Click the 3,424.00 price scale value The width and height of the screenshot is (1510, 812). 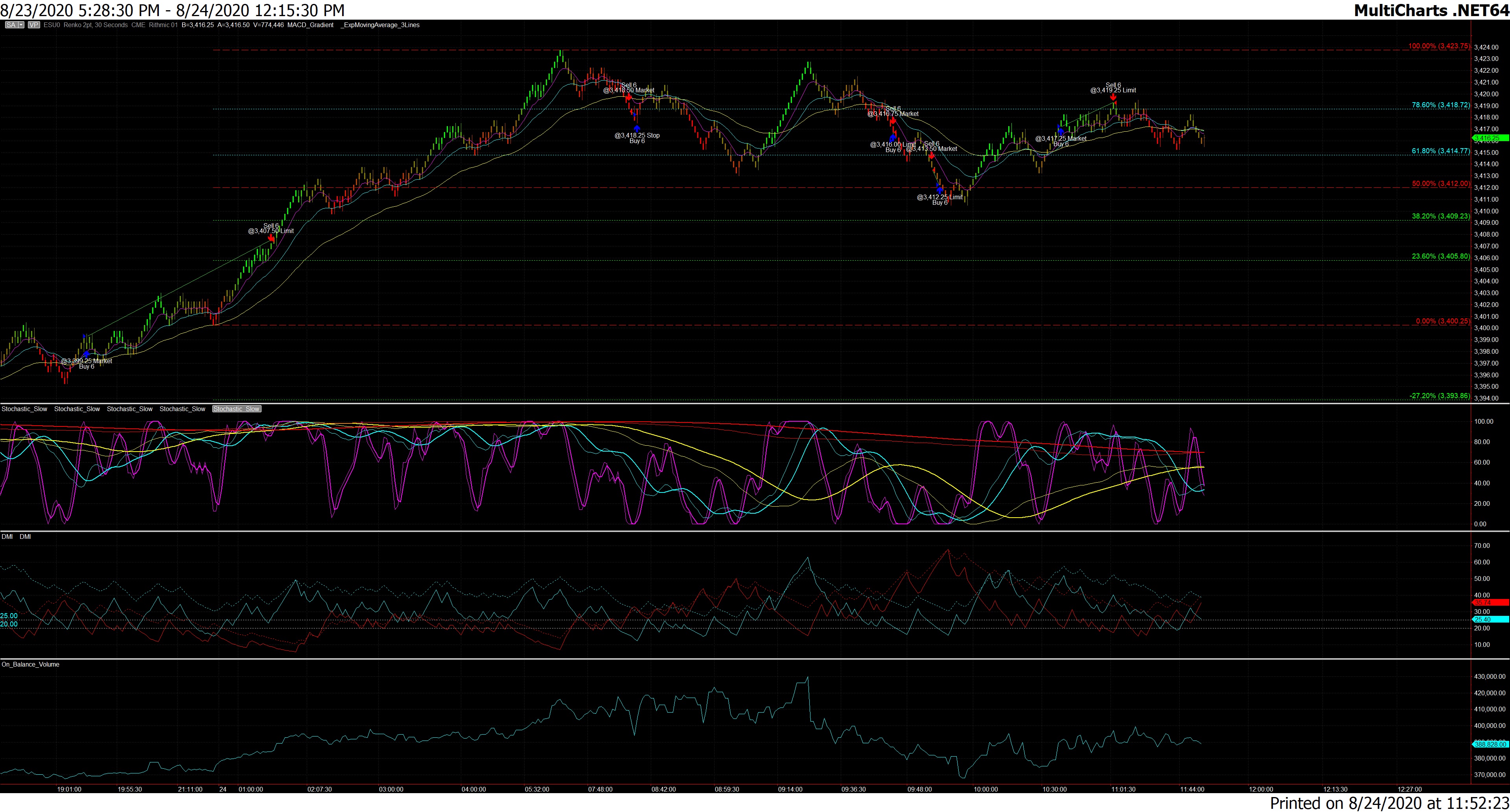[1486, 47]
